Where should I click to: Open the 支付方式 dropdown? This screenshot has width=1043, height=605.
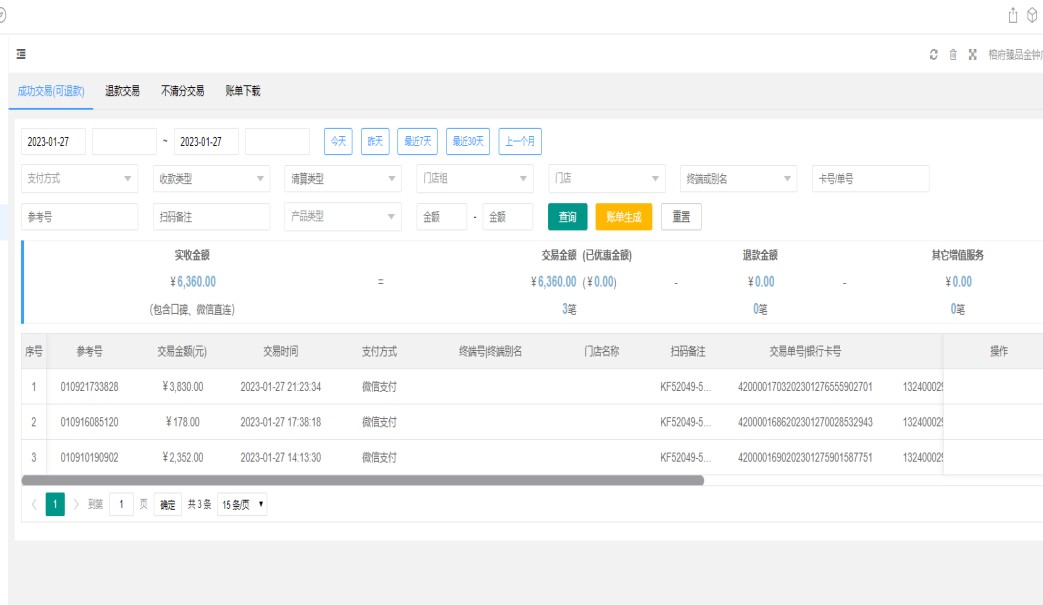tap(79, 179)
